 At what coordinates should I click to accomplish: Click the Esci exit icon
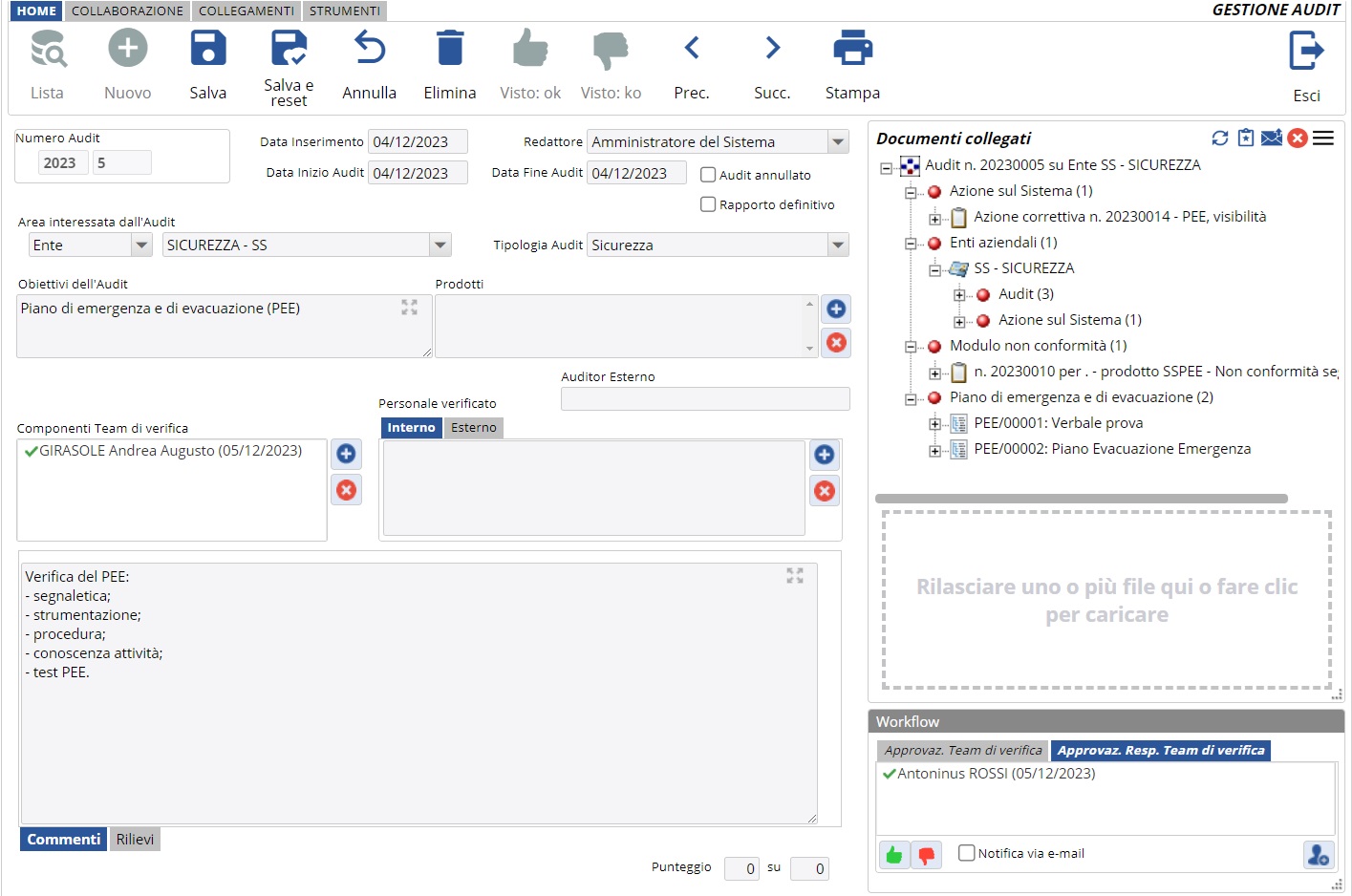pos(1305,52)
